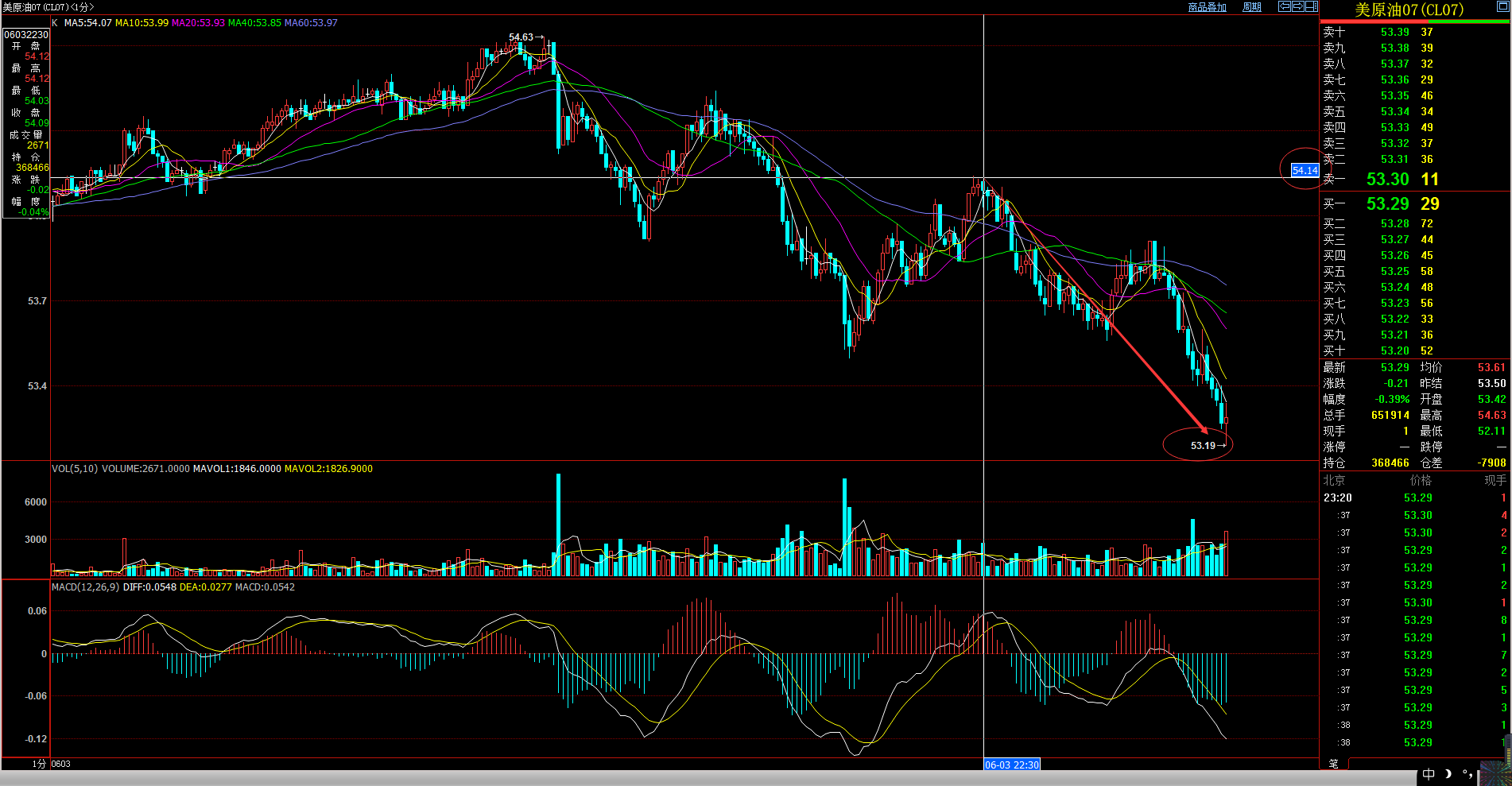Click the moon half-width toggle icon
Screen dimensions: 1512x786
(1448, 774)
